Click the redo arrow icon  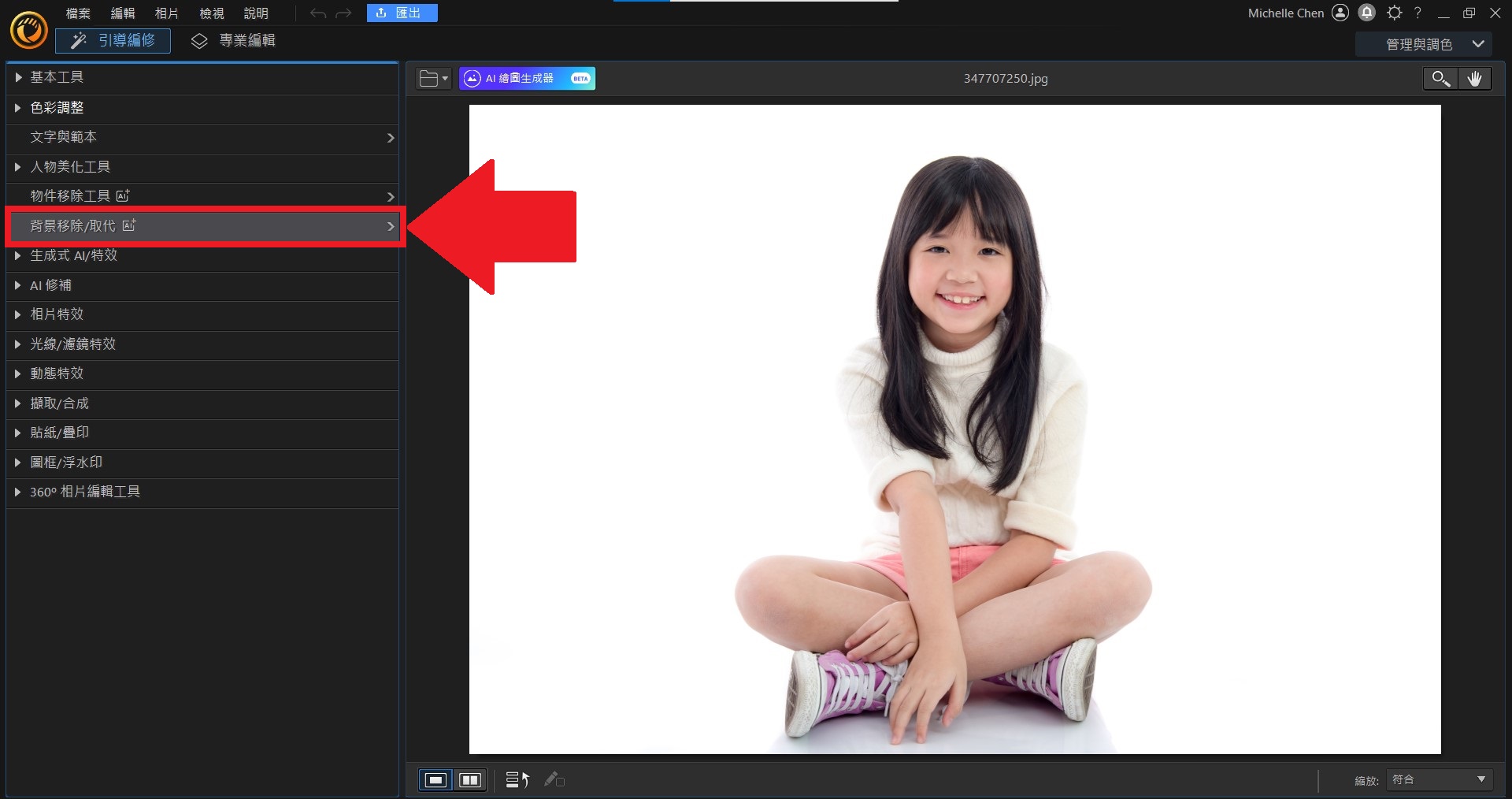point(343,13)
